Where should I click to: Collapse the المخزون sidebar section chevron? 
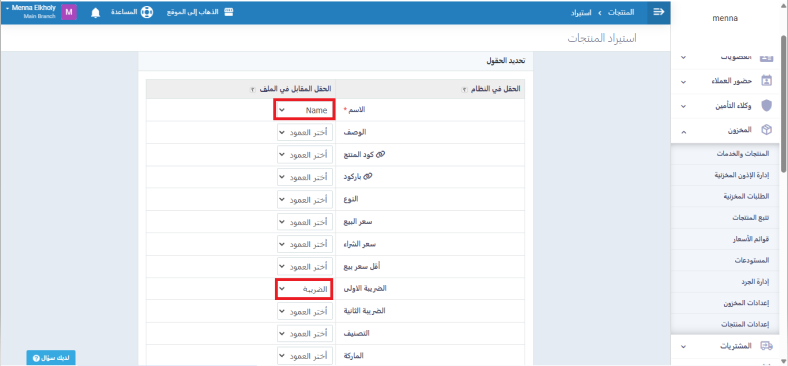point(683,131)
